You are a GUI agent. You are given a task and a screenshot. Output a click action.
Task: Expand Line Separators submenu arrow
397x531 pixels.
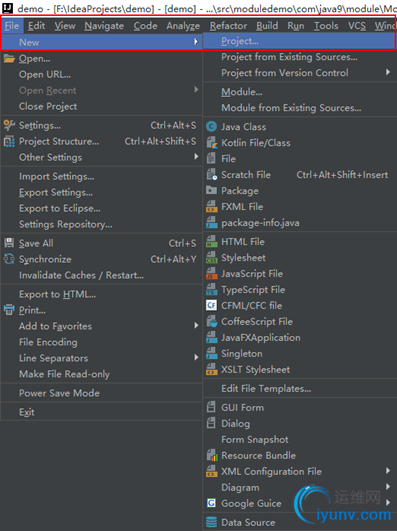coord(196,357)
